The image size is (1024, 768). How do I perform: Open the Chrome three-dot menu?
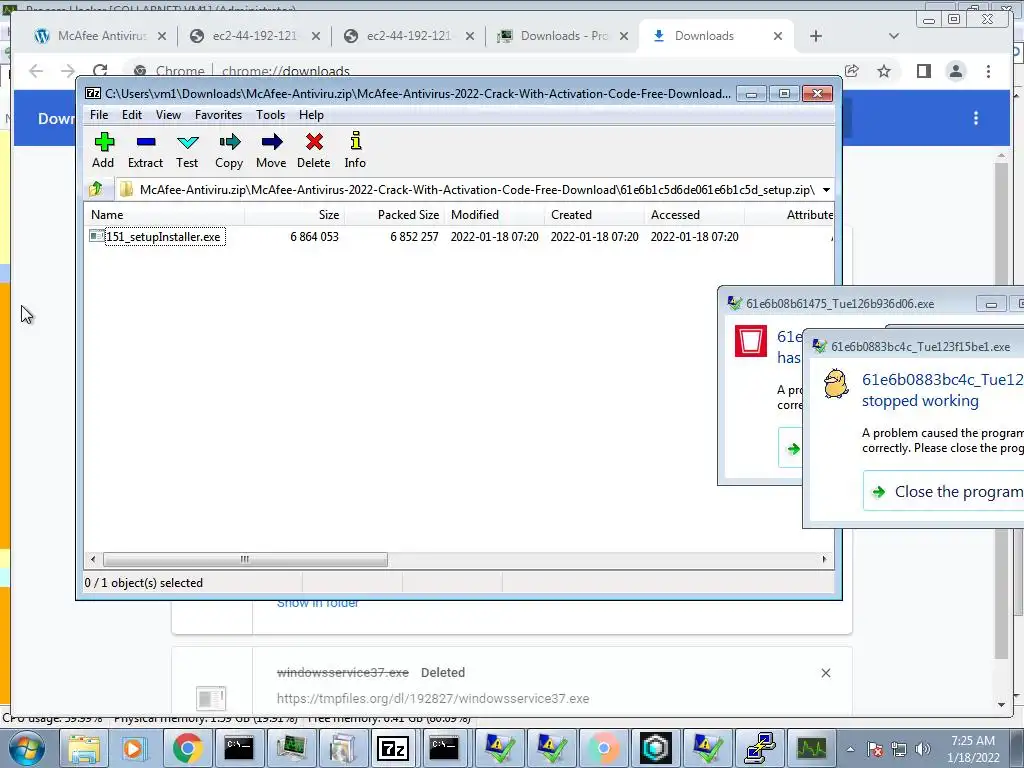(988, 71)
